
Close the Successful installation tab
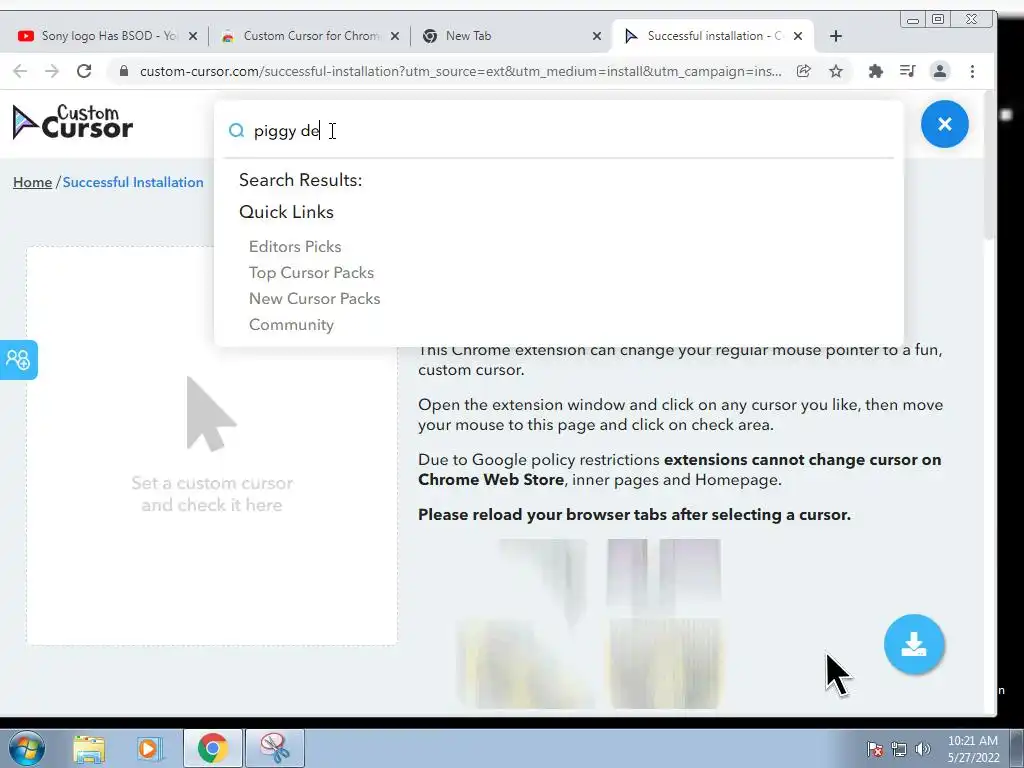[798, 36]
